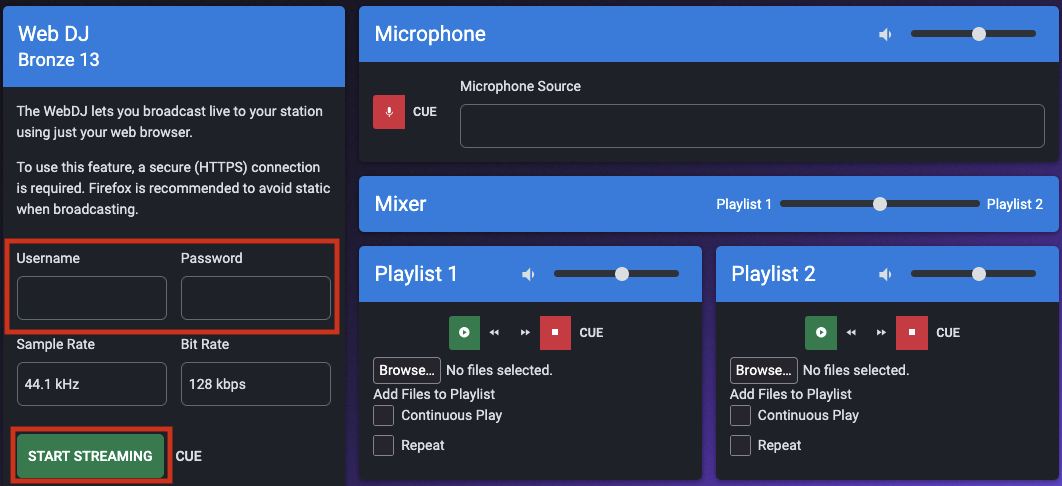Click the rewind icon in Playlist 2
Screen dimensions: 1062x486
(x=851, y=332)
